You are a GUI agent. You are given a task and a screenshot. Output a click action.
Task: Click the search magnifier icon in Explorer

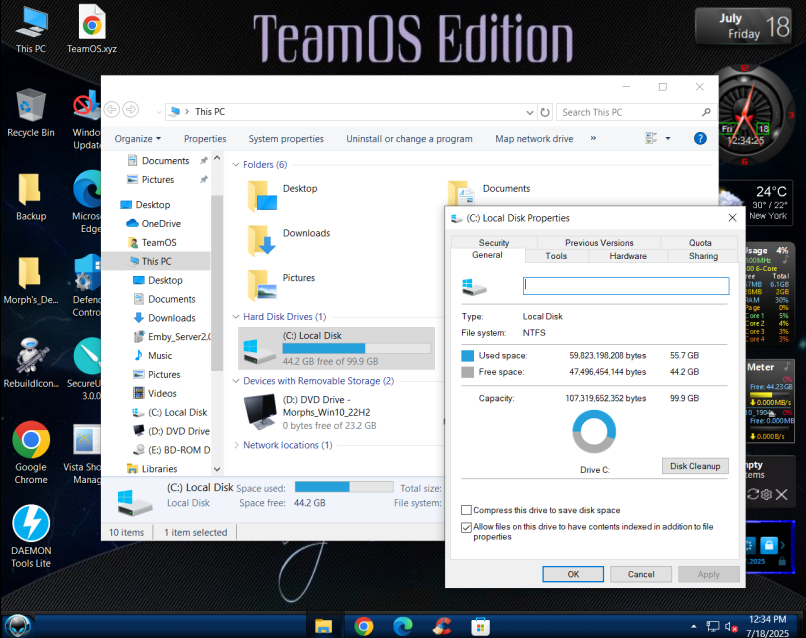[706, 112]
